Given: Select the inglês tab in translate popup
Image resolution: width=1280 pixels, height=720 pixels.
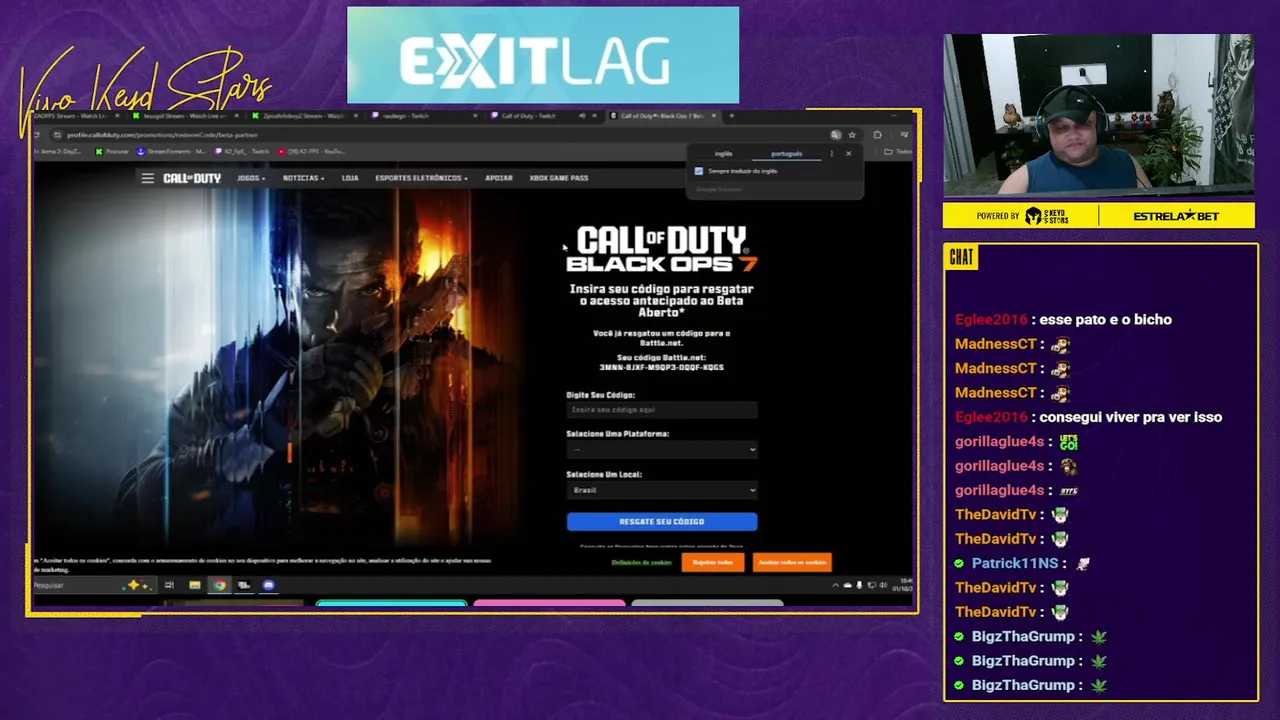Looking at the screenshot, I should pyautogui.click(x=723, y=154).
